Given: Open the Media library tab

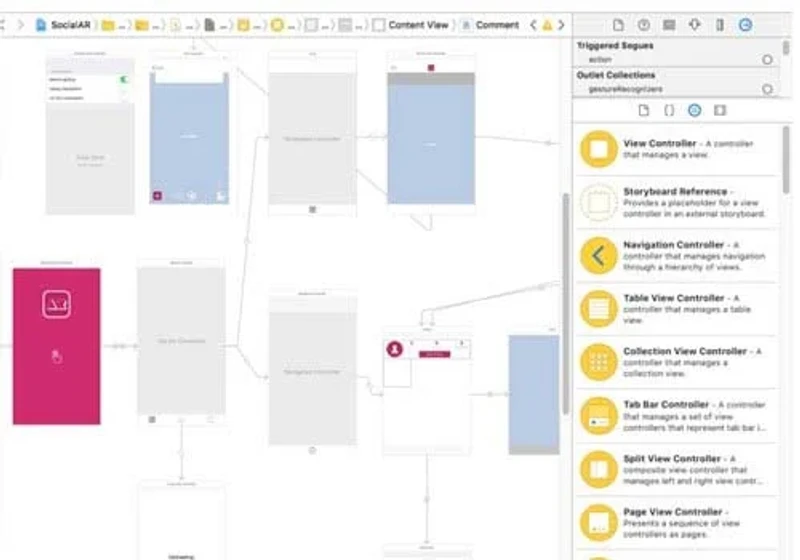Looking at the screenshot, I should pyautogui.click(x=720, y=110).
